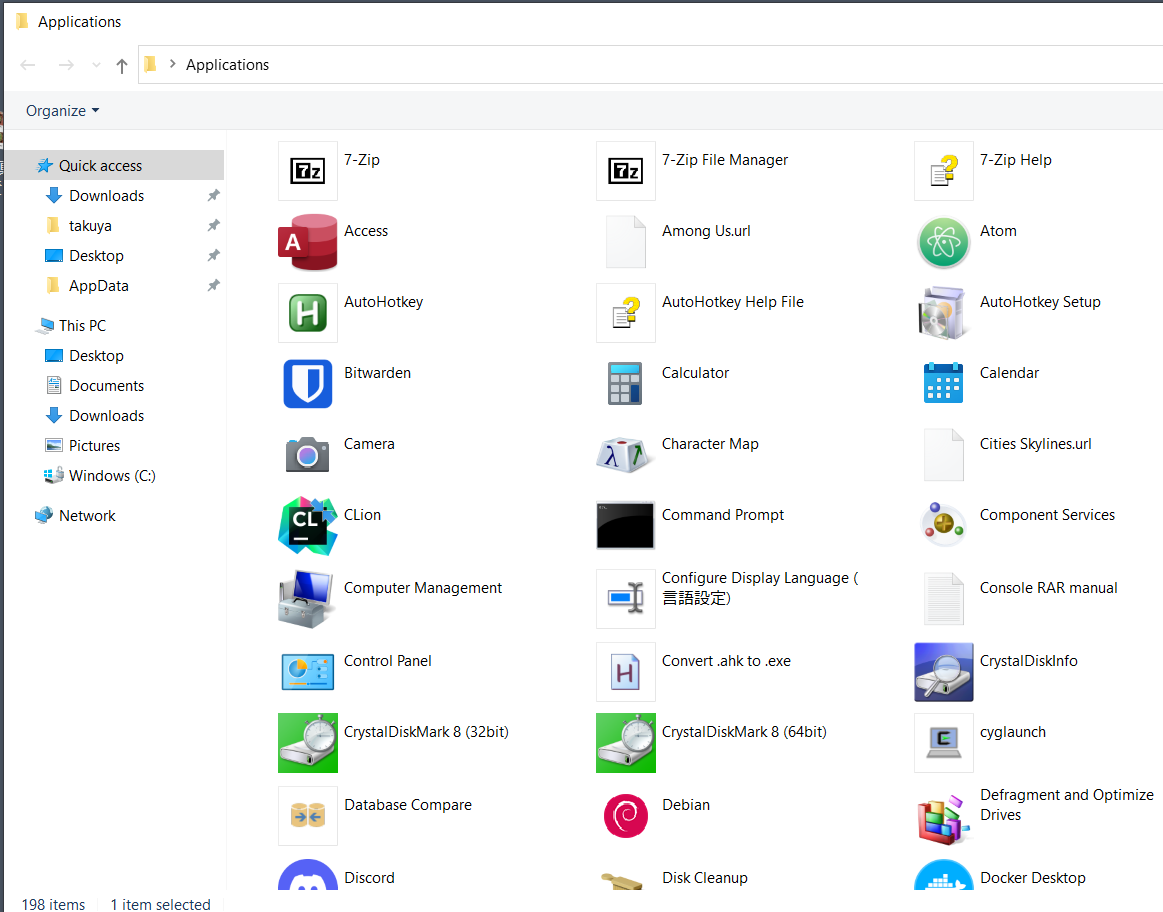Unpin Downloads from Quick access
This screenshot has width=1163, height=912.
point(212,195)
